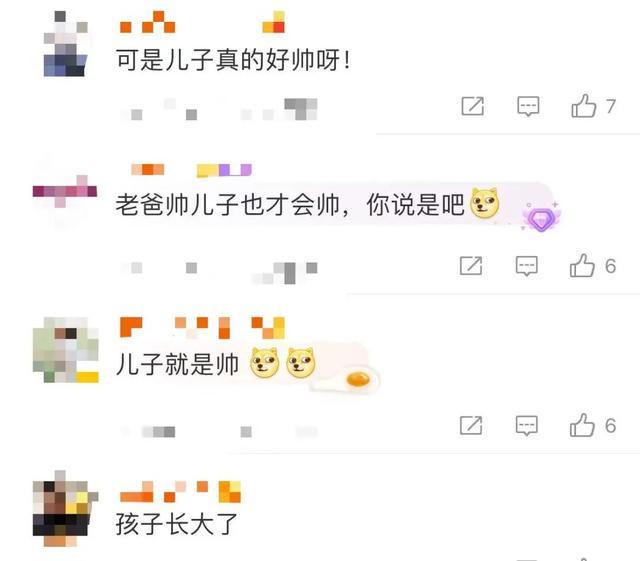Share the comment '老爸帅儿子也才会帅'
The image size is (640, 561).
click(x=471, y=266)
